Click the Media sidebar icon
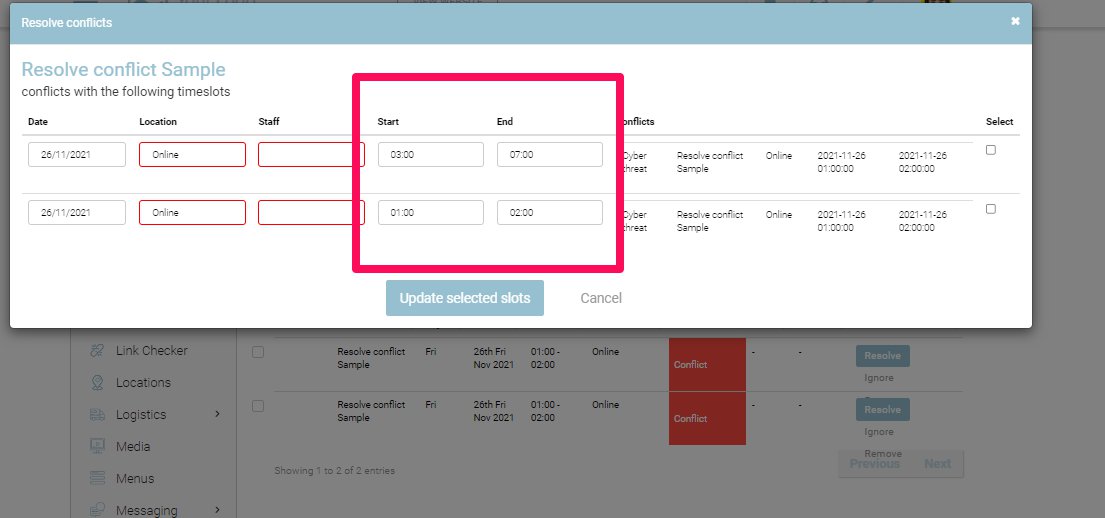 (x=98, y=447)
